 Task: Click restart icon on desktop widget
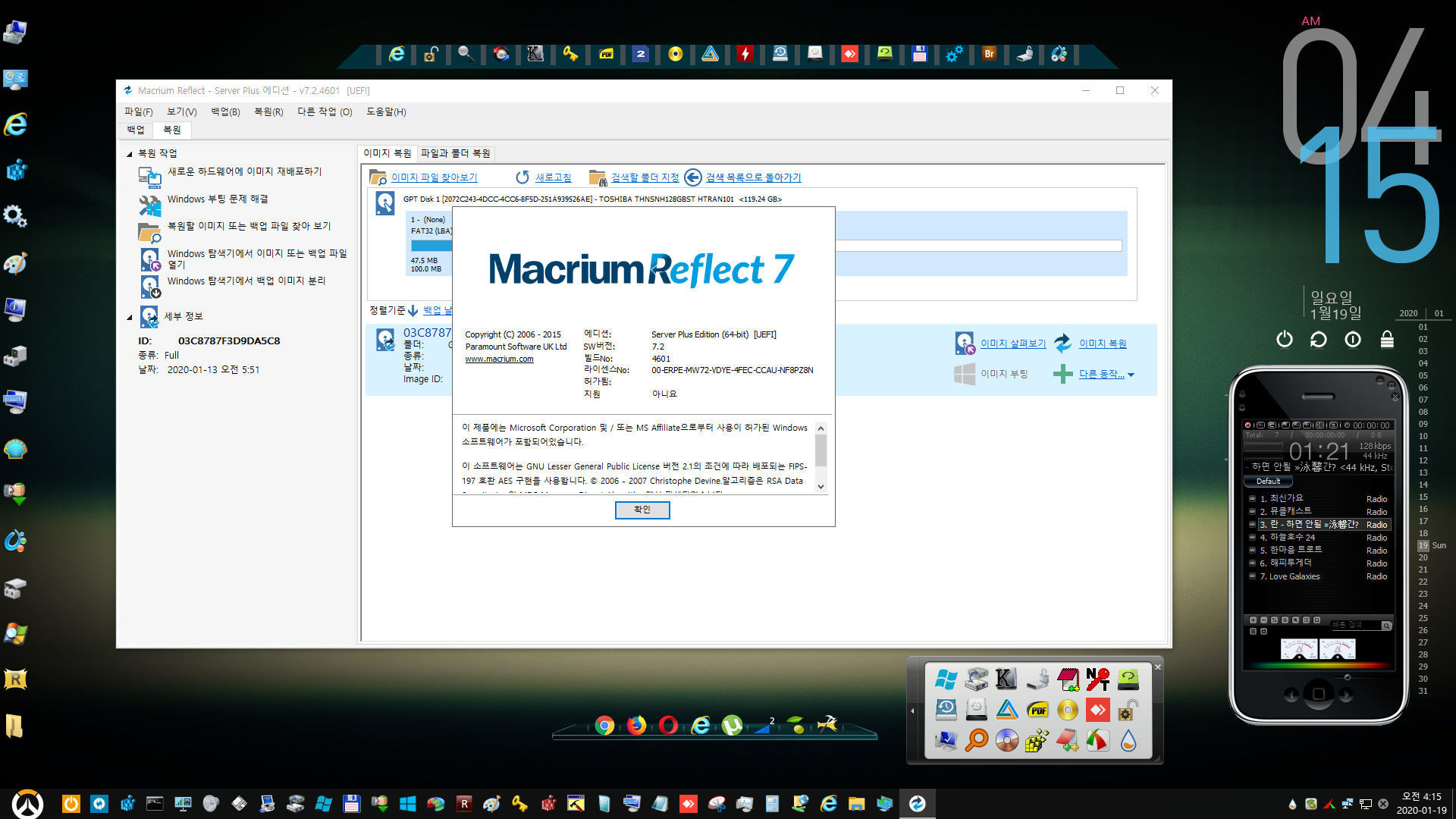tap(1319, 339)
